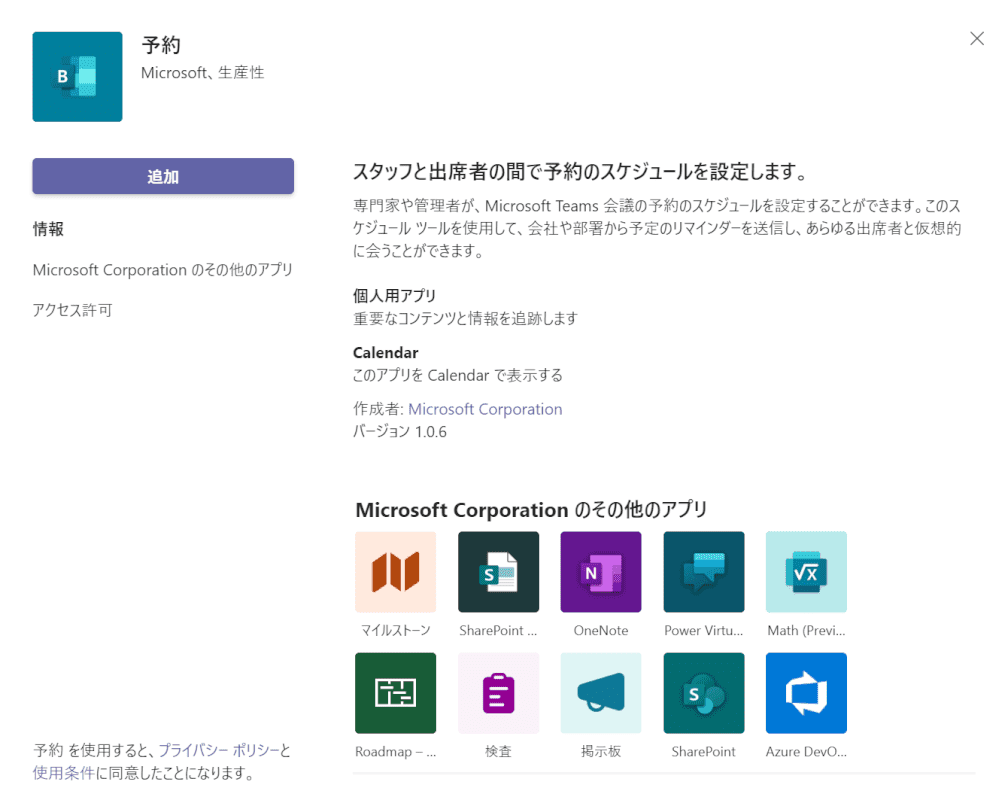Open the Azure DevOps app icon
This screenshot has width=1008, height=800.
tap(806, 693)
